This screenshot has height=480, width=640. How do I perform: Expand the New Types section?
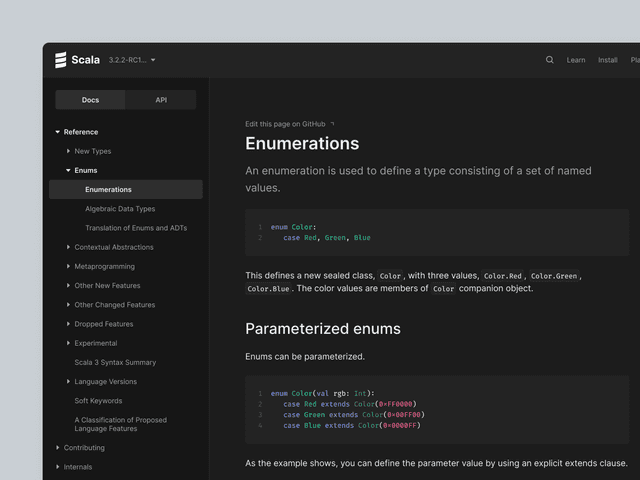[x=68, y=151]
